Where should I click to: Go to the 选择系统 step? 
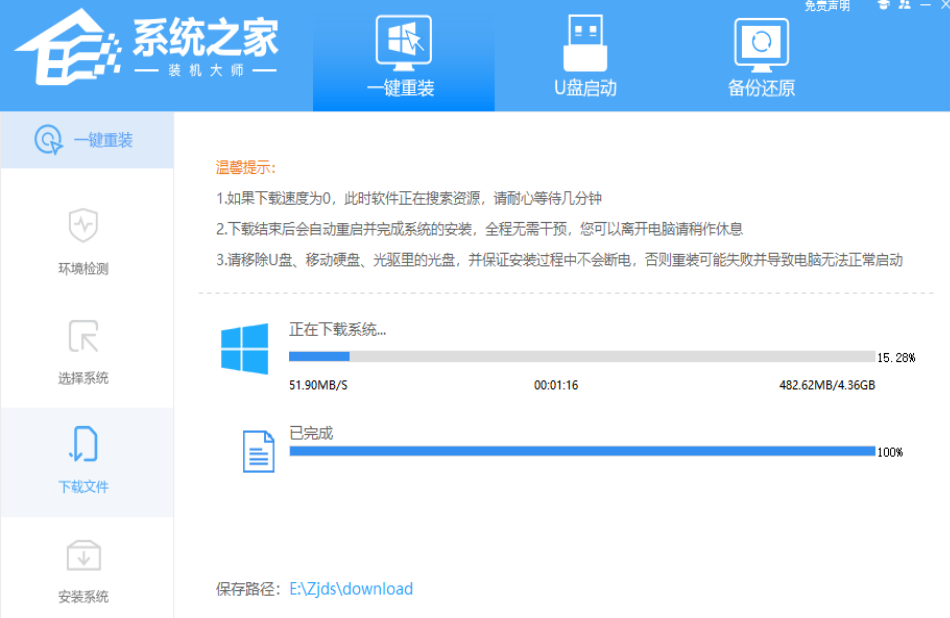click(83, 353)
